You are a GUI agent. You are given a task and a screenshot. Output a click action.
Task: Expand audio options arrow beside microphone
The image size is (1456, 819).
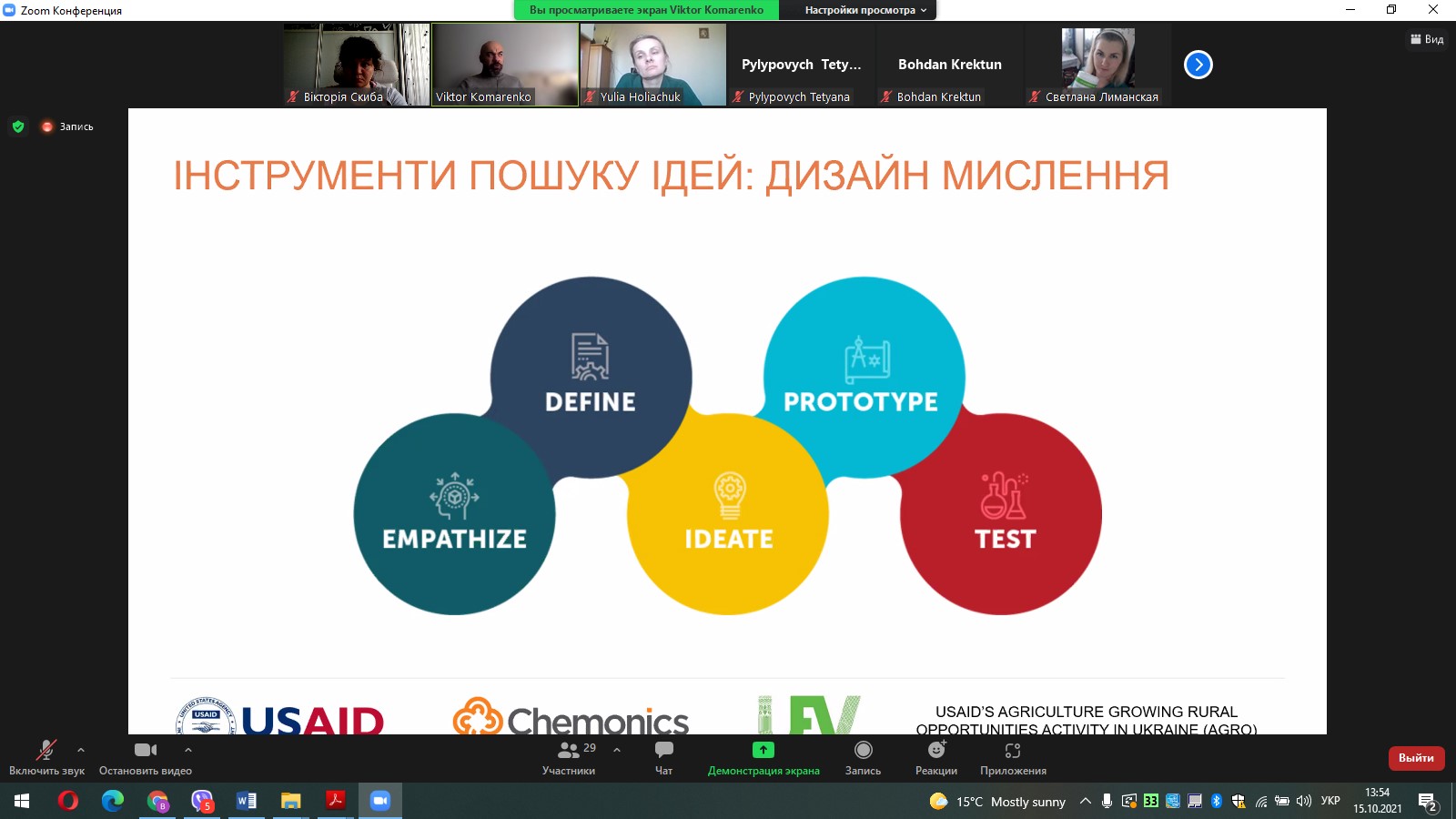81,750
